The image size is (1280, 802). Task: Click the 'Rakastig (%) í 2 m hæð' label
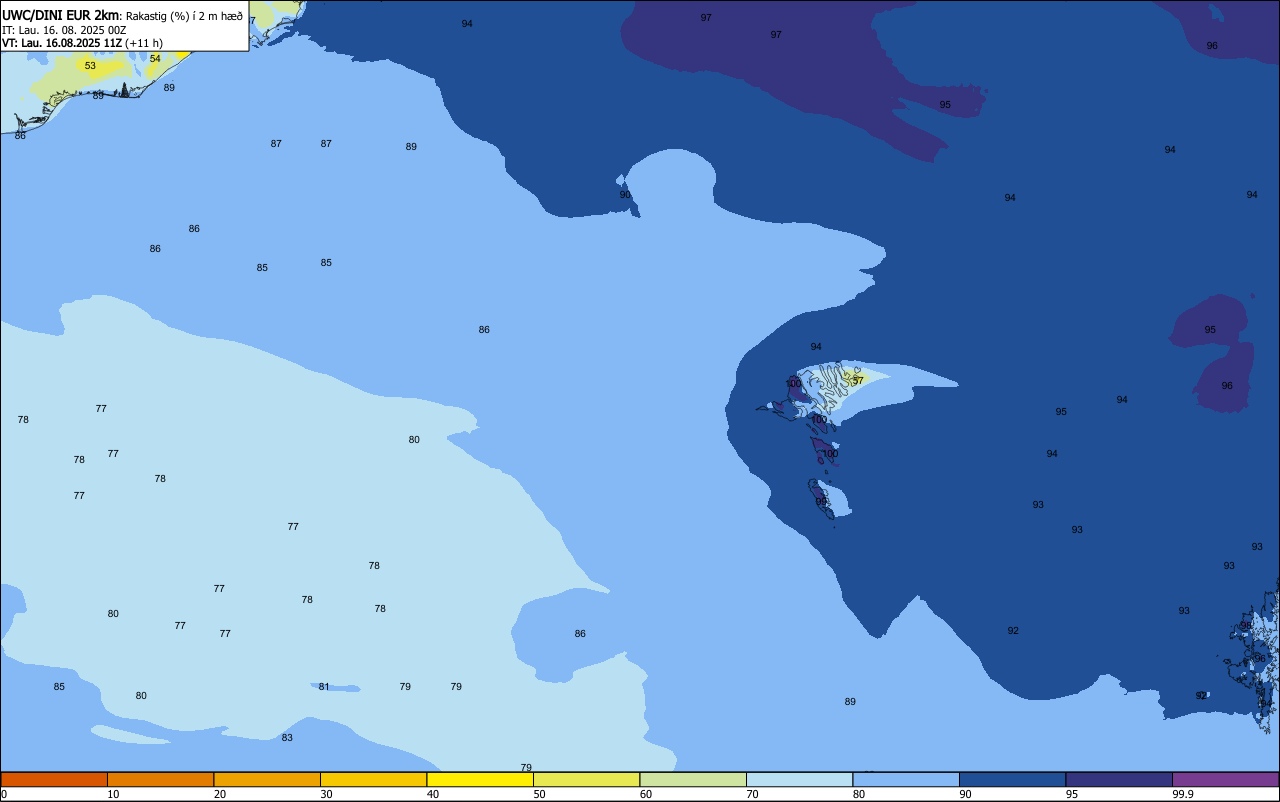click(x=184, y=16)
